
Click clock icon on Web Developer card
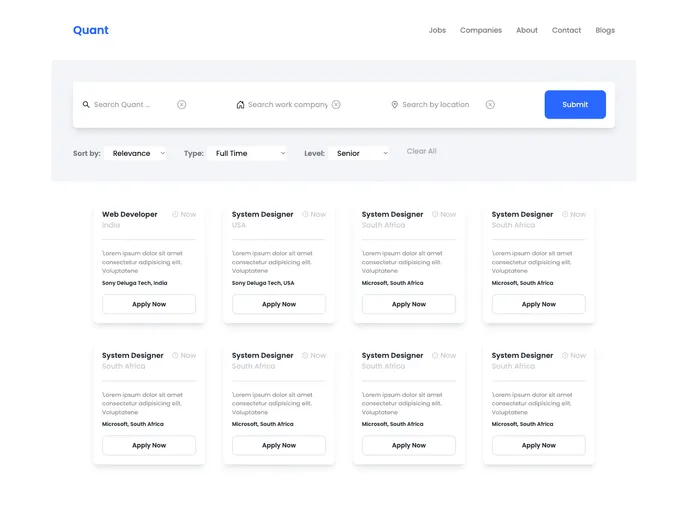pyautogui.click(x=175, y=214)
